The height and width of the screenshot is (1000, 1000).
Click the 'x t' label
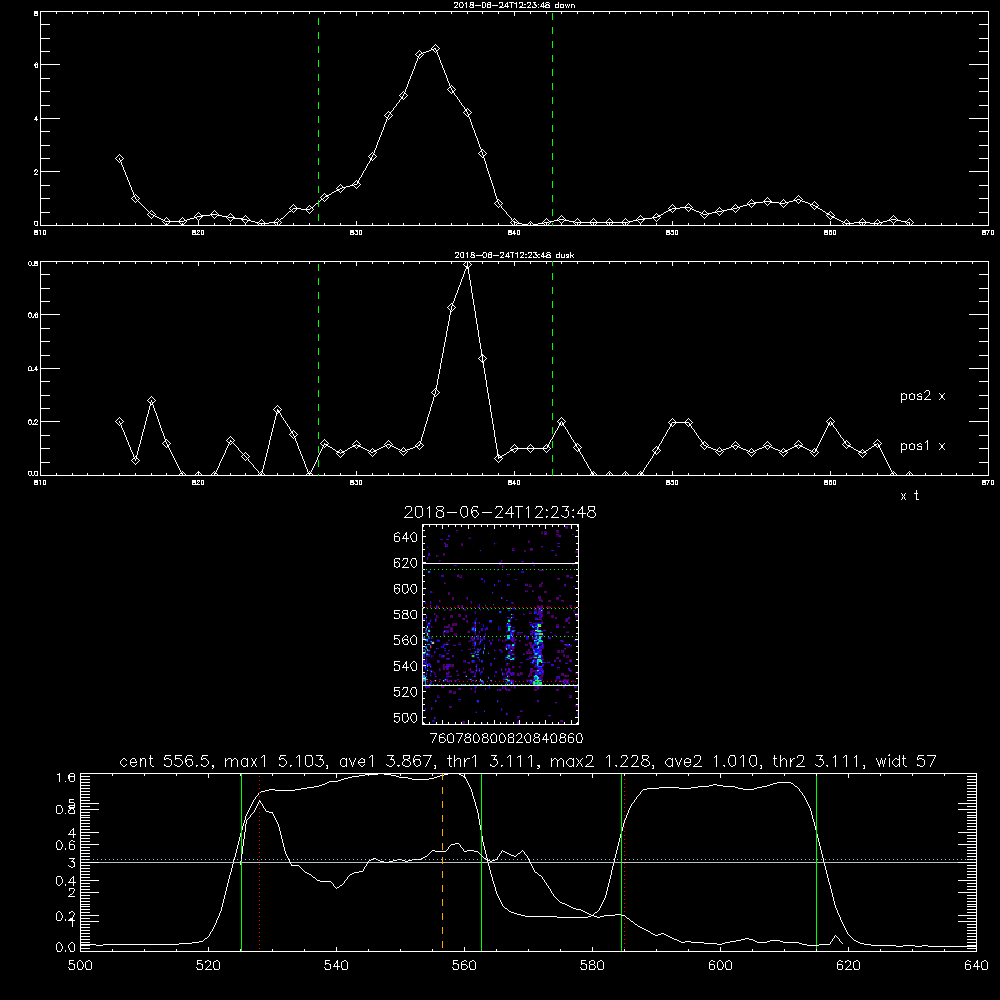909,496
